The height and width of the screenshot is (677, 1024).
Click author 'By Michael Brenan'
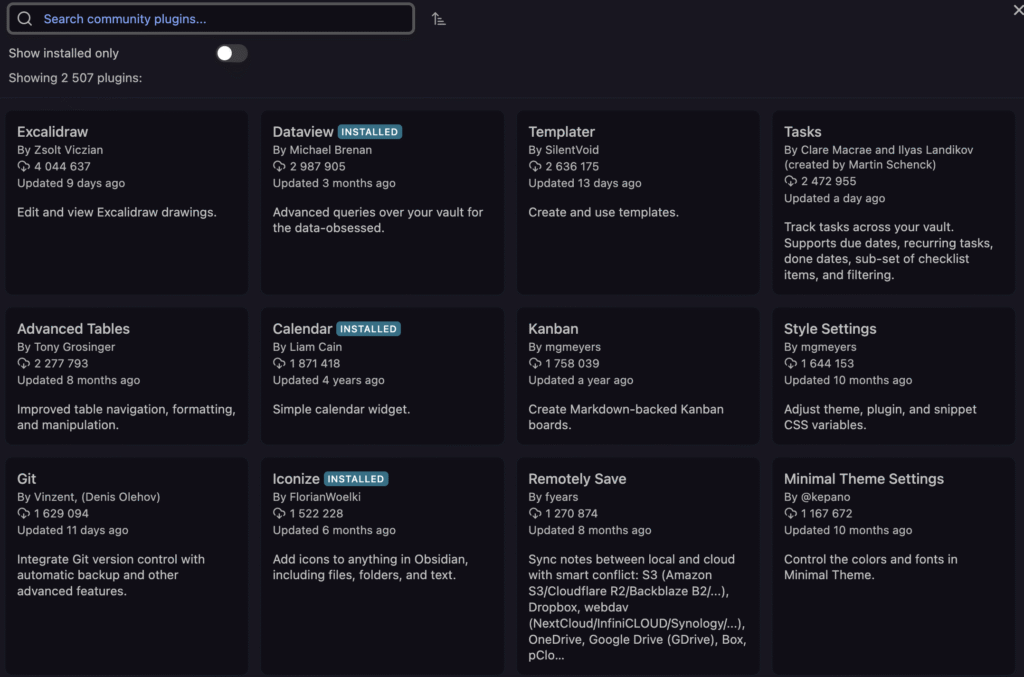click(x=322, y=150)
